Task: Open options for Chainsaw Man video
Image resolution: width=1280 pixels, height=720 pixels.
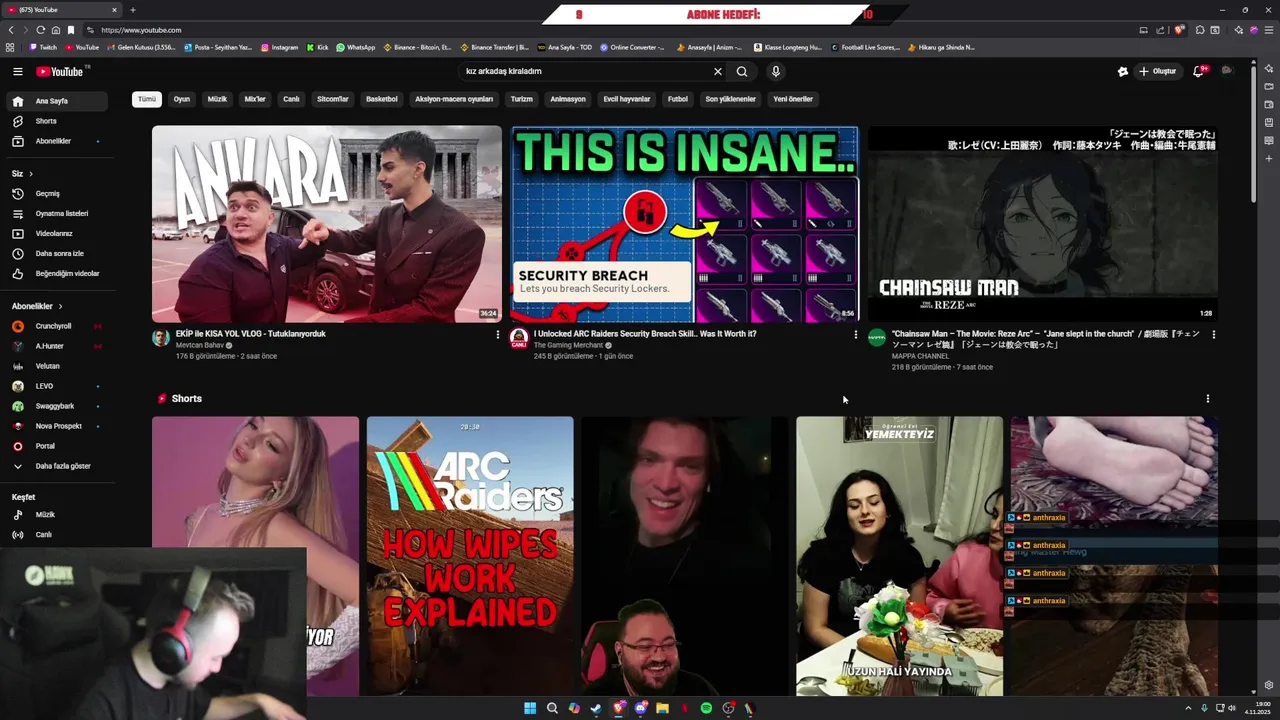Action: coord(1213,335)
